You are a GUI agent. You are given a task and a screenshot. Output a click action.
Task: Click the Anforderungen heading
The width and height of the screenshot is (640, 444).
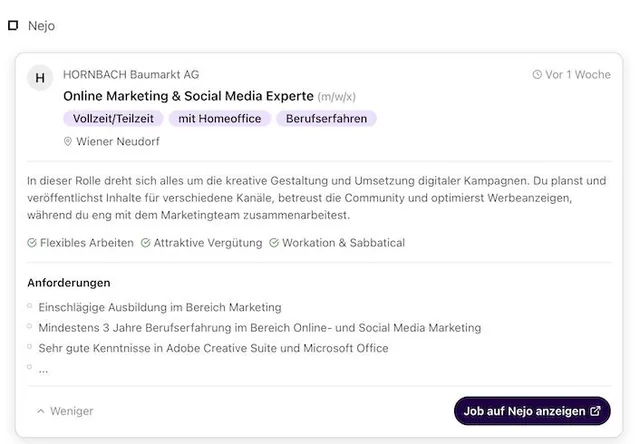(69, 283)
